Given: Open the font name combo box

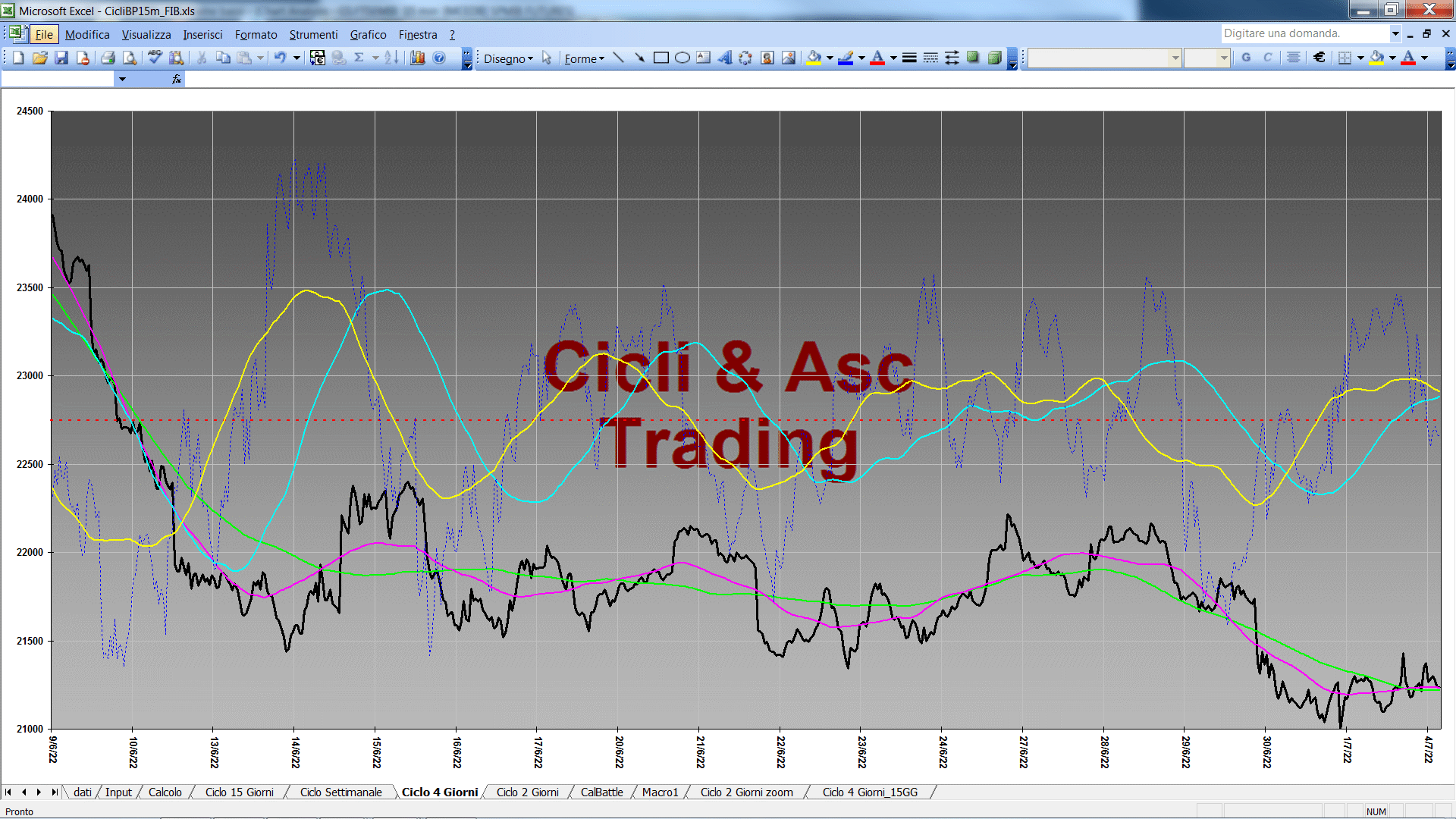Looking at the screenshot, I should [1104, 58].
